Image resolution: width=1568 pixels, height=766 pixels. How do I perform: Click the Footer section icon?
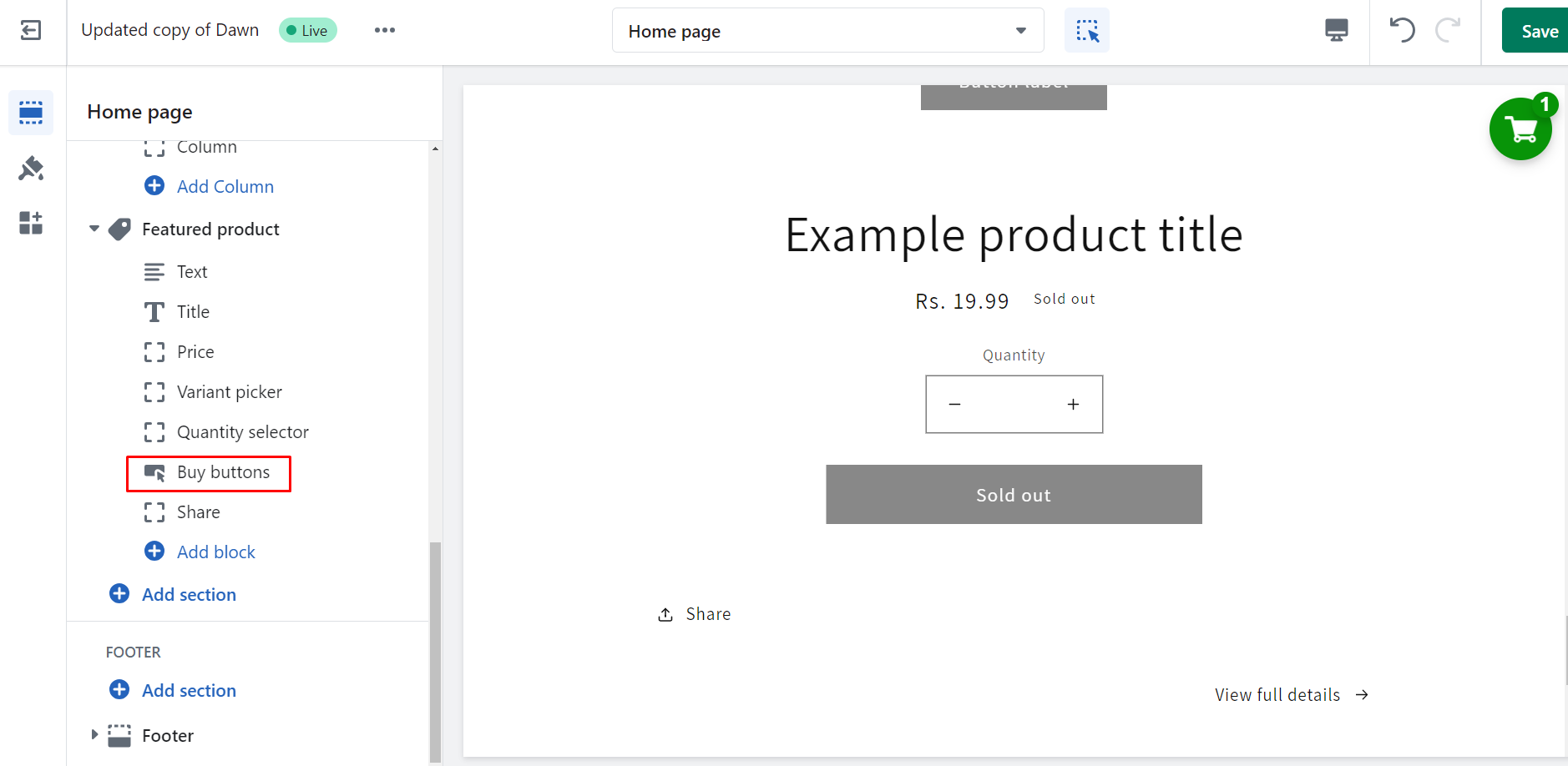(120, 736)
